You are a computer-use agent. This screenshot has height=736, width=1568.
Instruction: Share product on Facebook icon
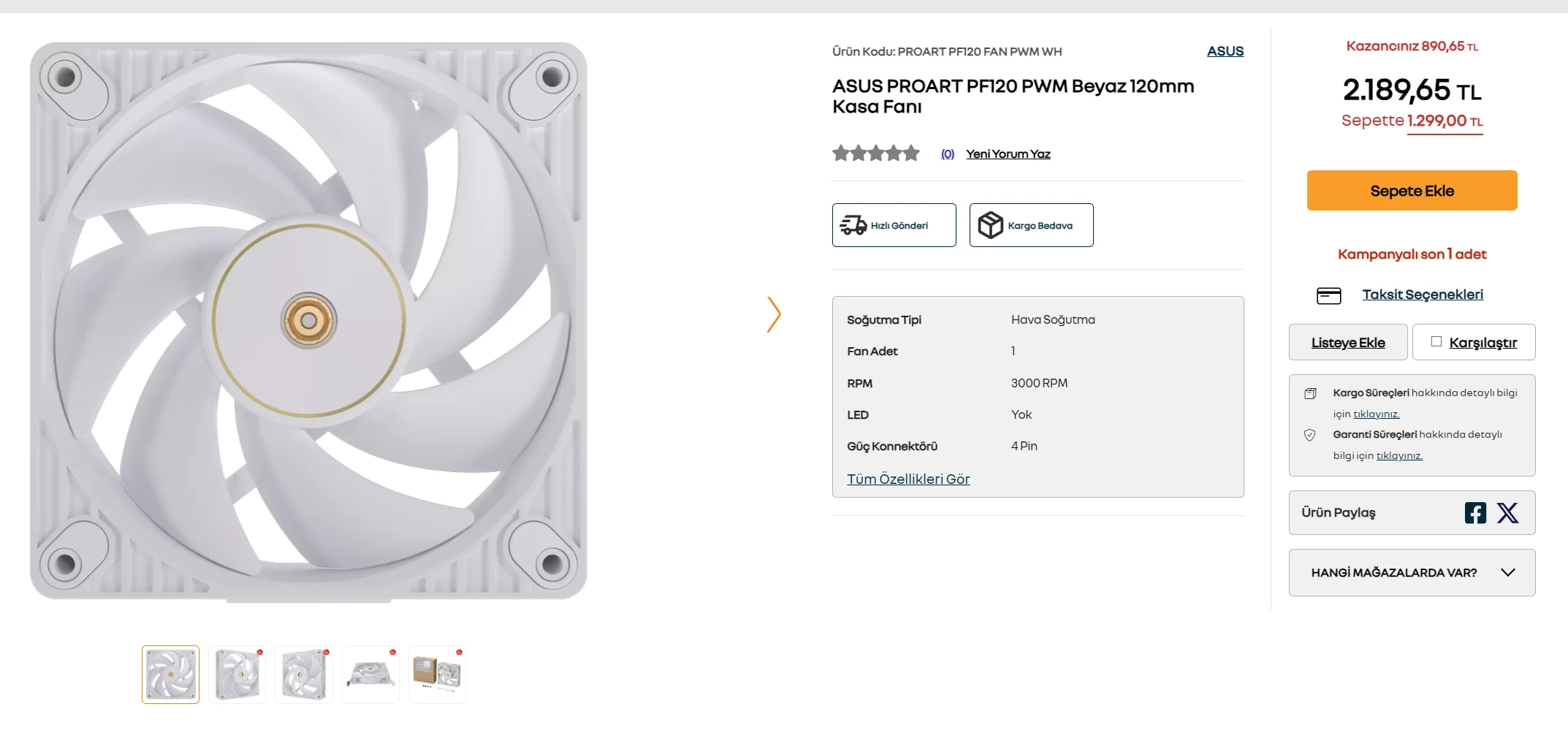point(1475,513)
